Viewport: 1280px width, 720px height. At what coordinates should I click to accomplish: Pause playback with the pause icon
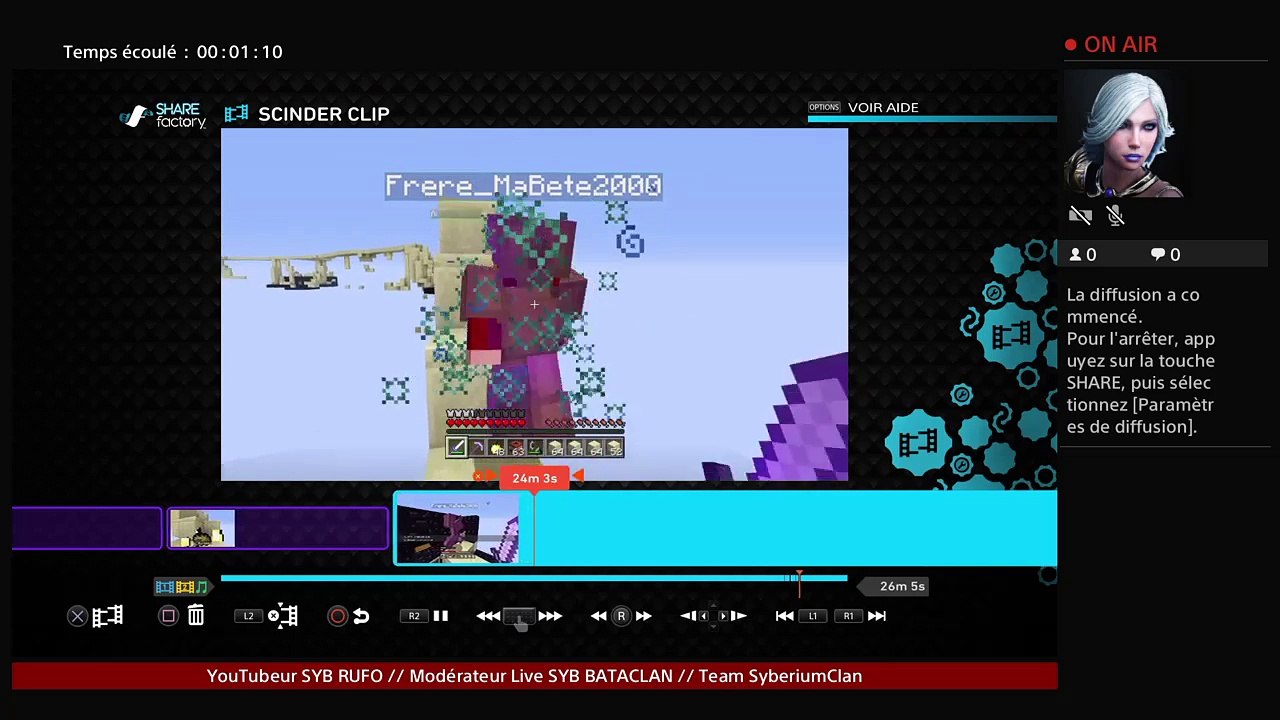click(x=441, y=616)
